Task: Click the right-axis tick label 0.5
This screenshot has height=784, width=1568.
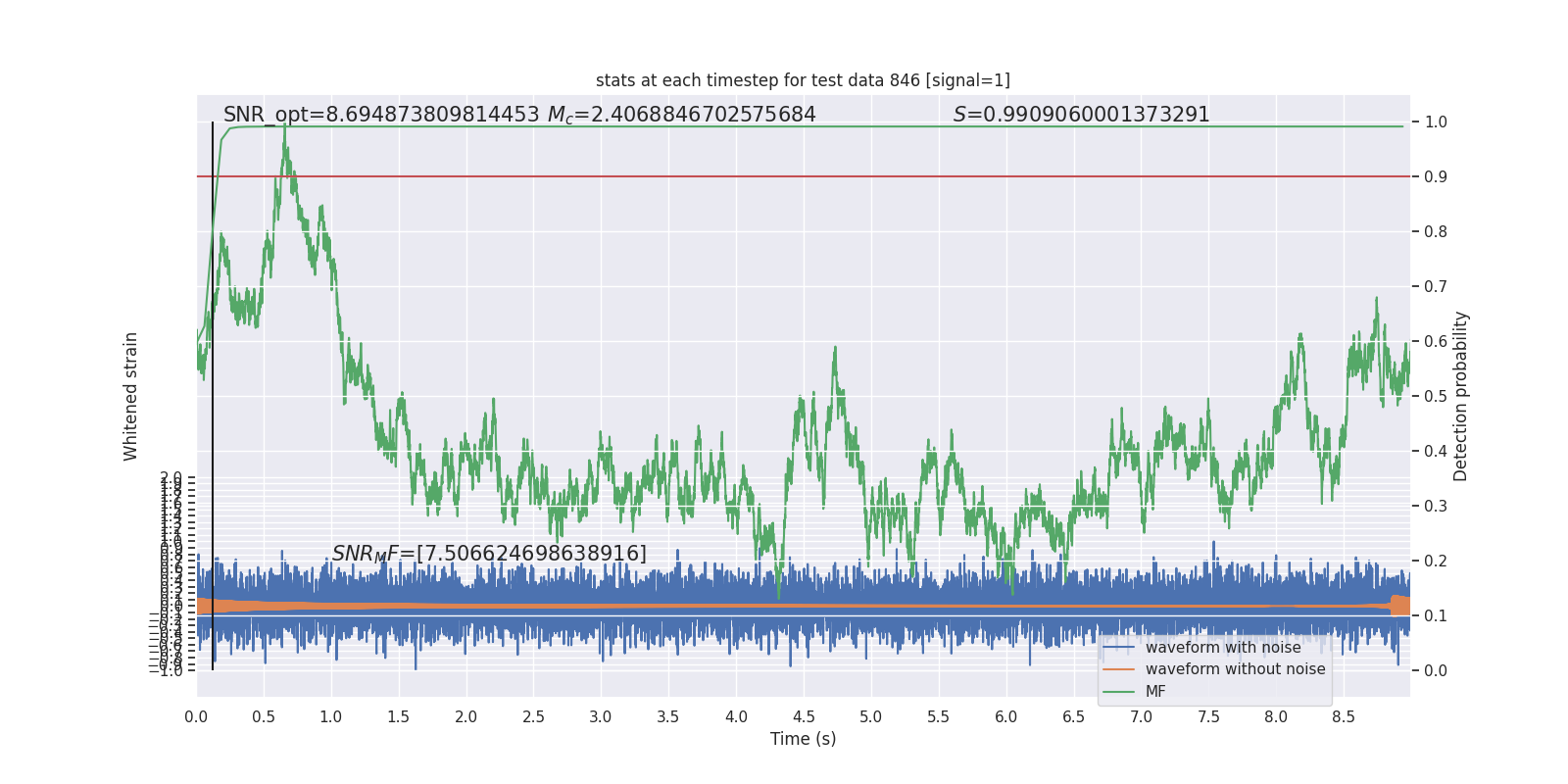Action: tap(1436, 397)
